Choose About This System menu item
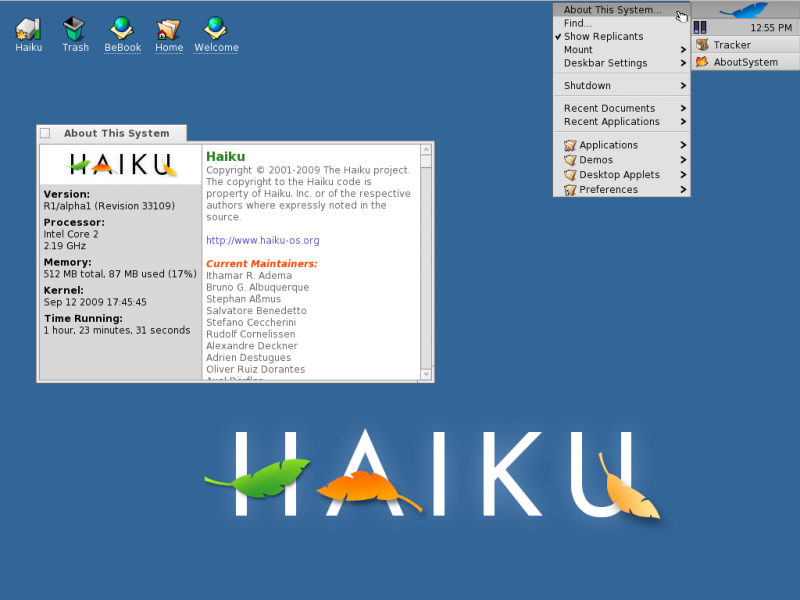800x600 pixels. click(621, 10)
